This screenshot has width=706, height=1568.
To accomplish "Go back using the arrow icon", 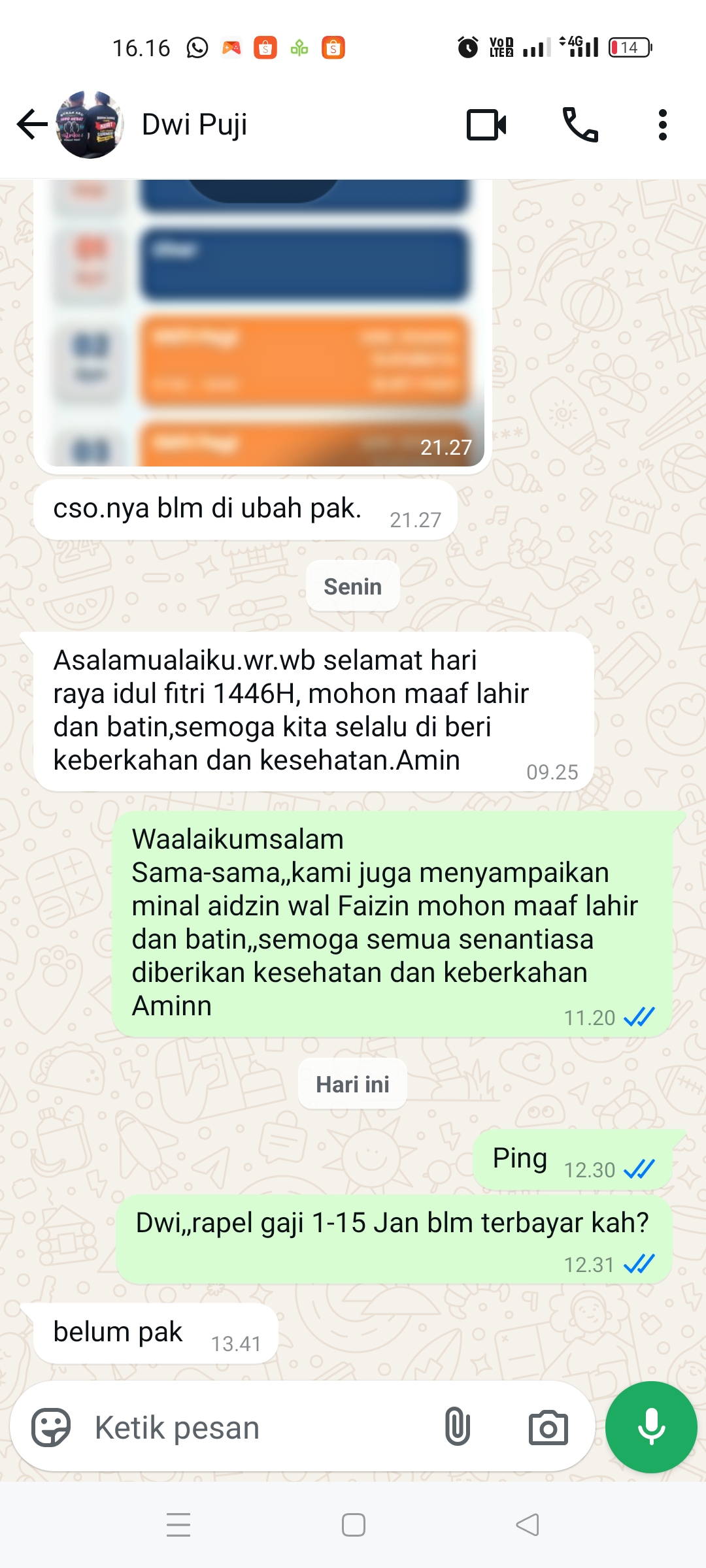I will pyautogui.click(x=32, y=125).
